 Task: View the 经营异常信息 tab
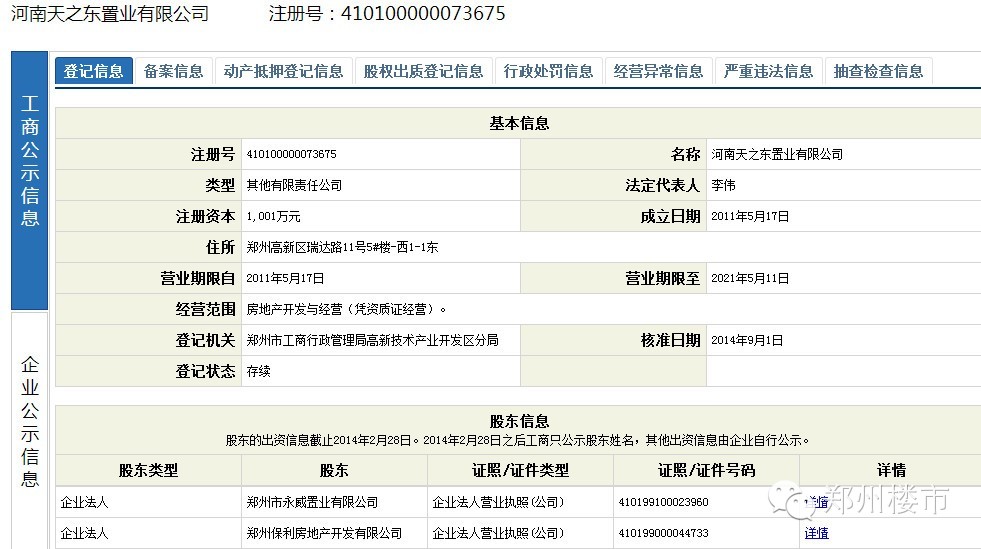click(659, 71)
